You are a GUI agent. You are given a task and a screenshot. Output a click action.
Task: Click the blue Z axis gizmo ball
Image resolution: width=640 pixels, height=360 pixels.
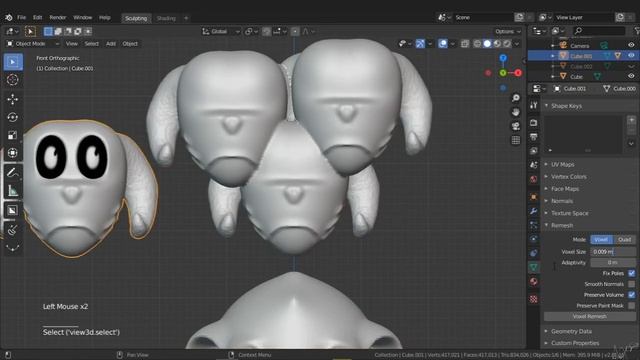tap(503, 58)
